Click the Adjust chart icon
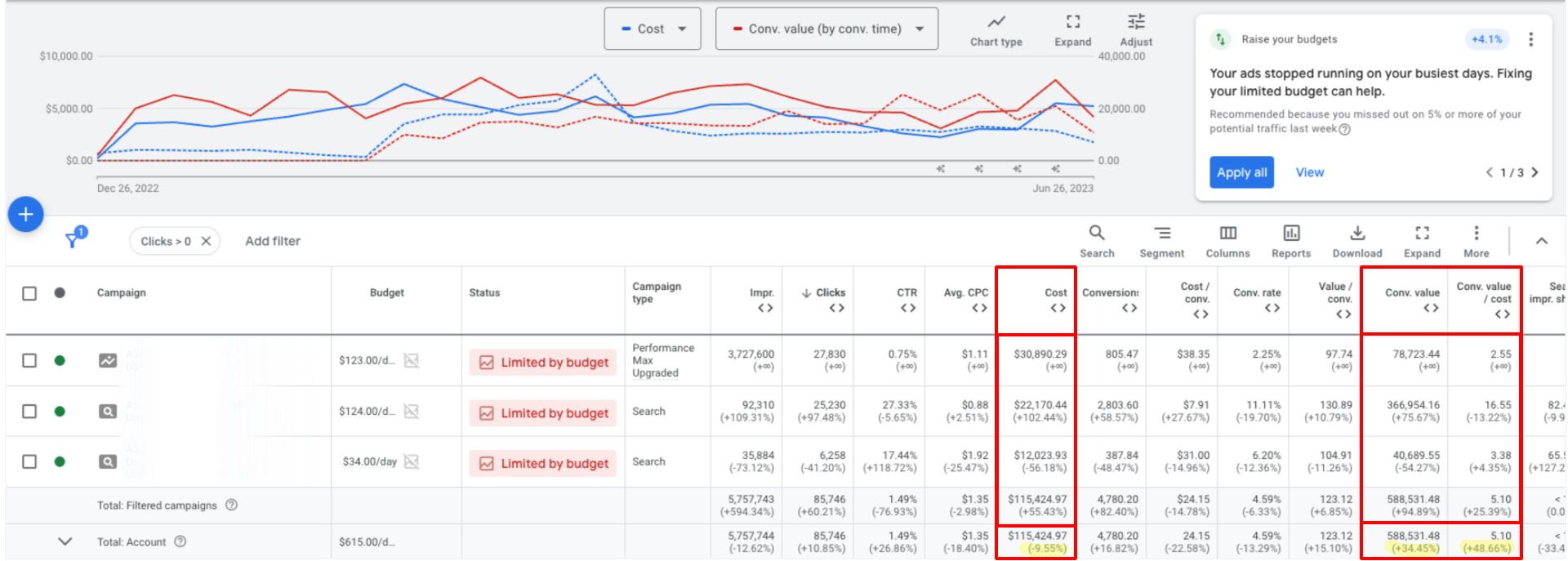This screenshot has width=1568, height=561. tap(1136, 30)
